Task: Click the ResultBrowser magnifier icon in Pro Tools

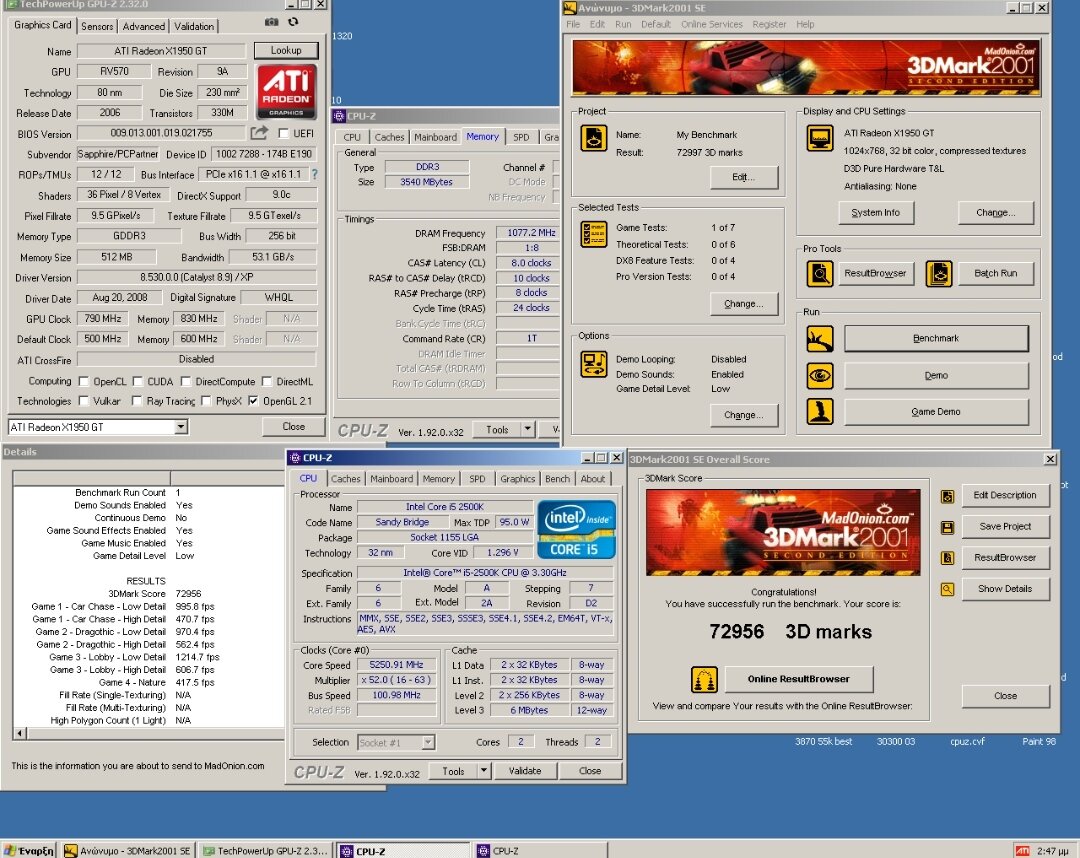Action: tap(820, 274)
